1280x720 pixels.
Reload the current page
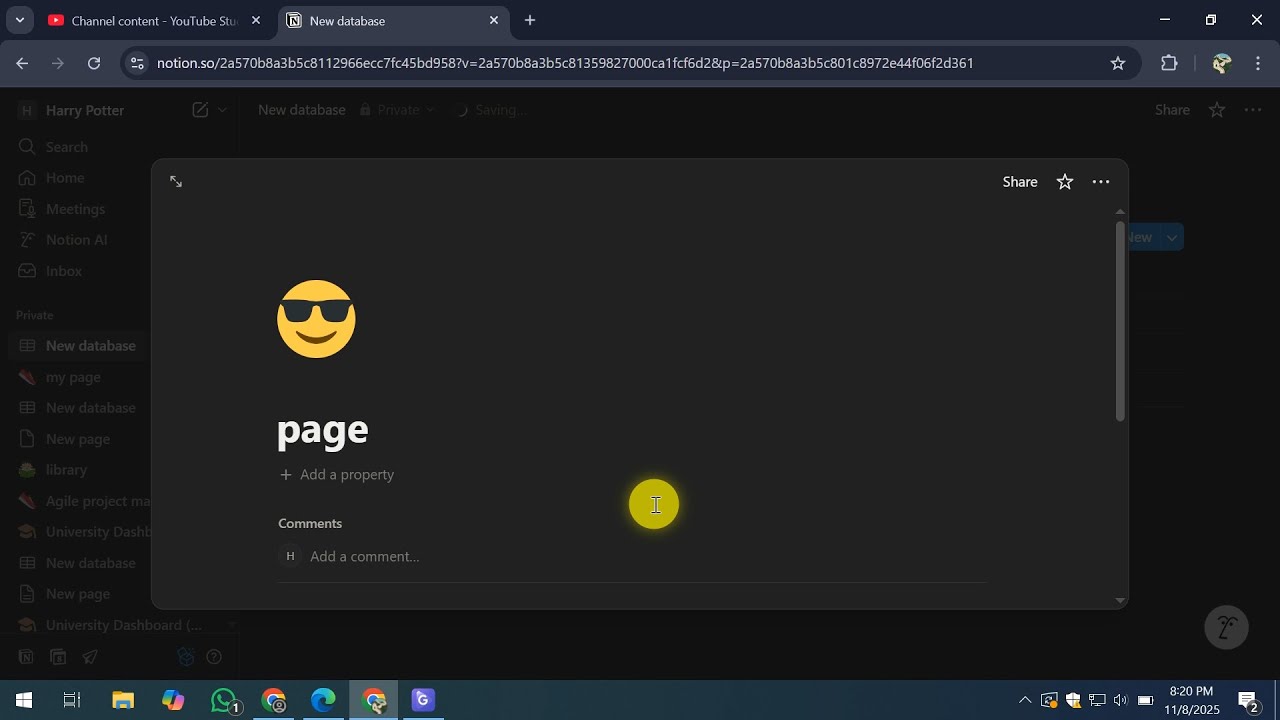pos(94,63)
